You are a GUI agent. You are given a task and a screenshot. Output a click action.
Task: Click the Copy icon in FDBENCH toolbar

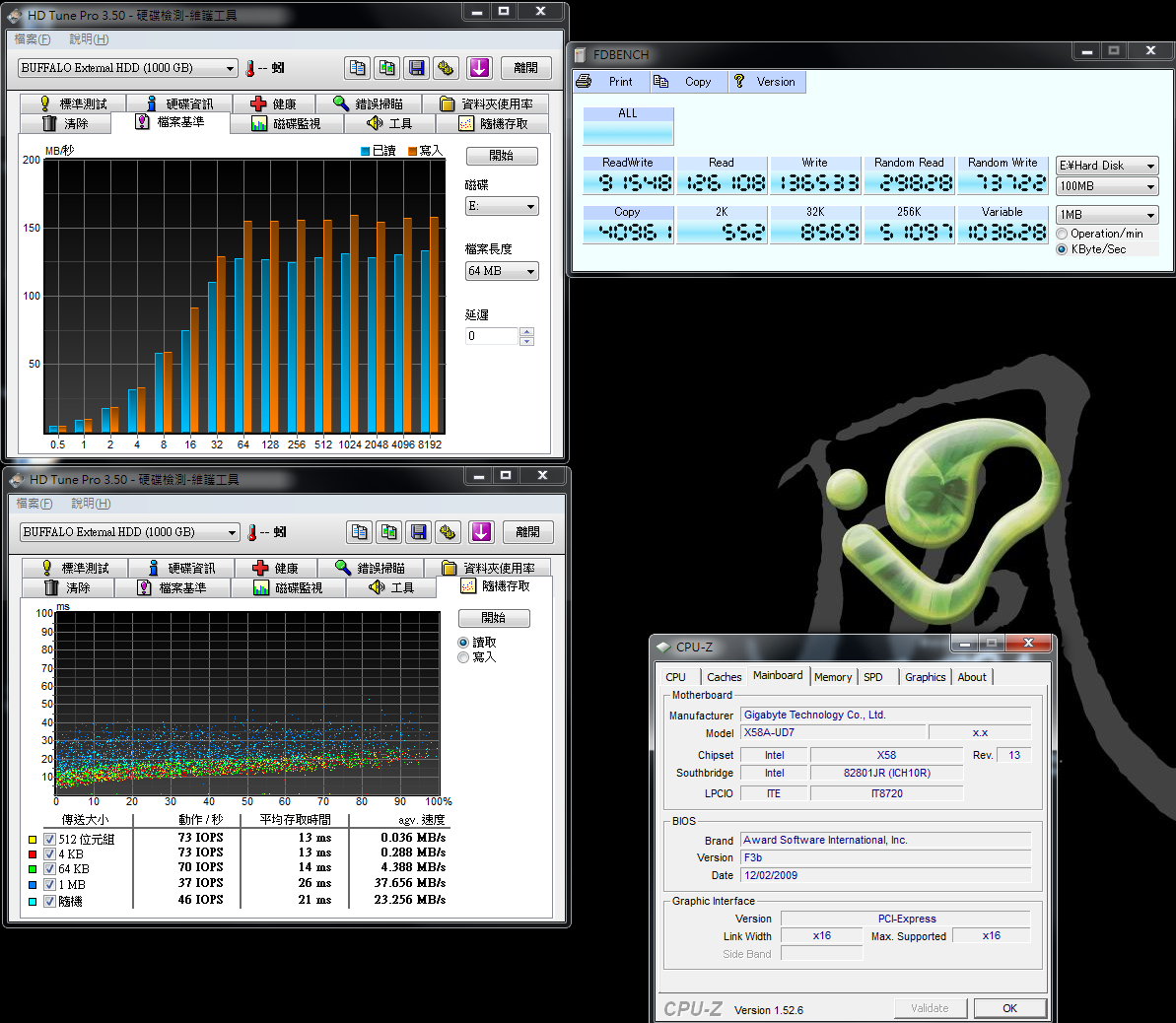tap(661, 82)
